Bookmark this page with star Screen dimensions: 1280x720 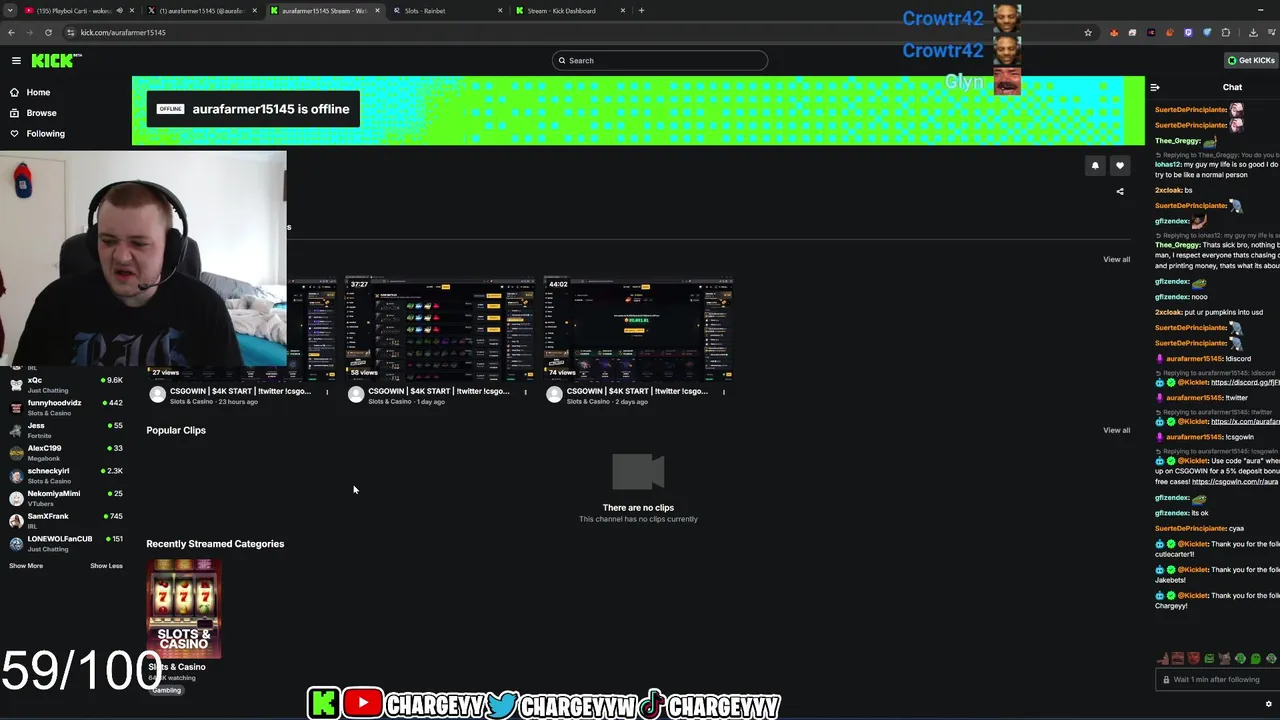[1088, 32]
